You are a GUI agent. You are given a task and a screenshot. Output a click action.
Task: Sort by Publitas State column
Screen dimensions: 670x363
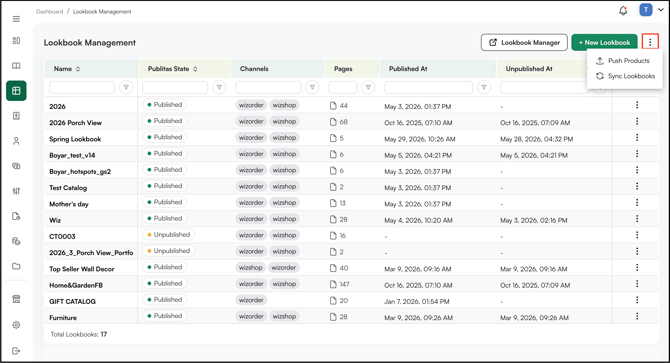click(195, 69)
